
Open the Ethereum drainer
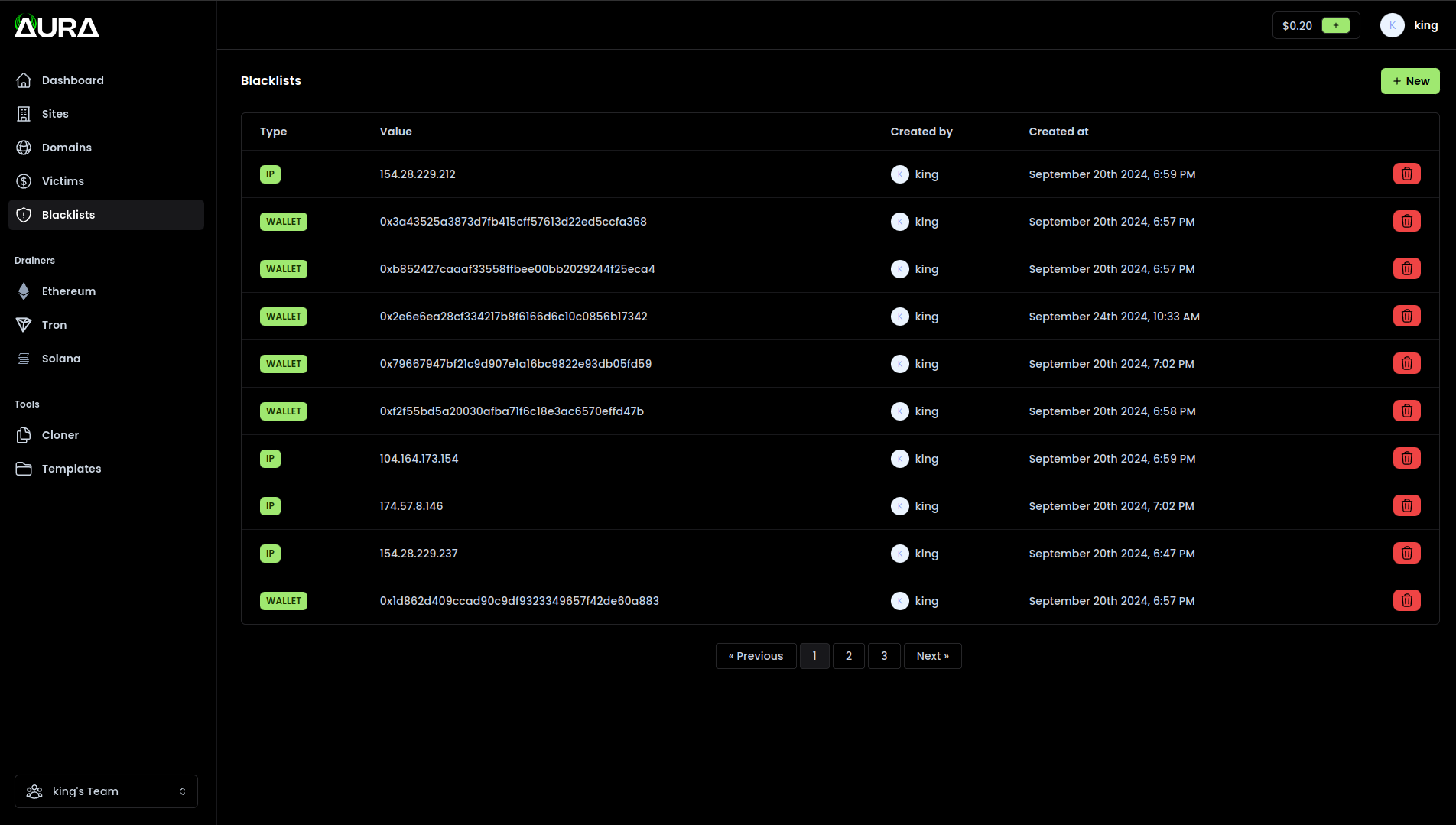pyautogui.click(x=69, y=291)
